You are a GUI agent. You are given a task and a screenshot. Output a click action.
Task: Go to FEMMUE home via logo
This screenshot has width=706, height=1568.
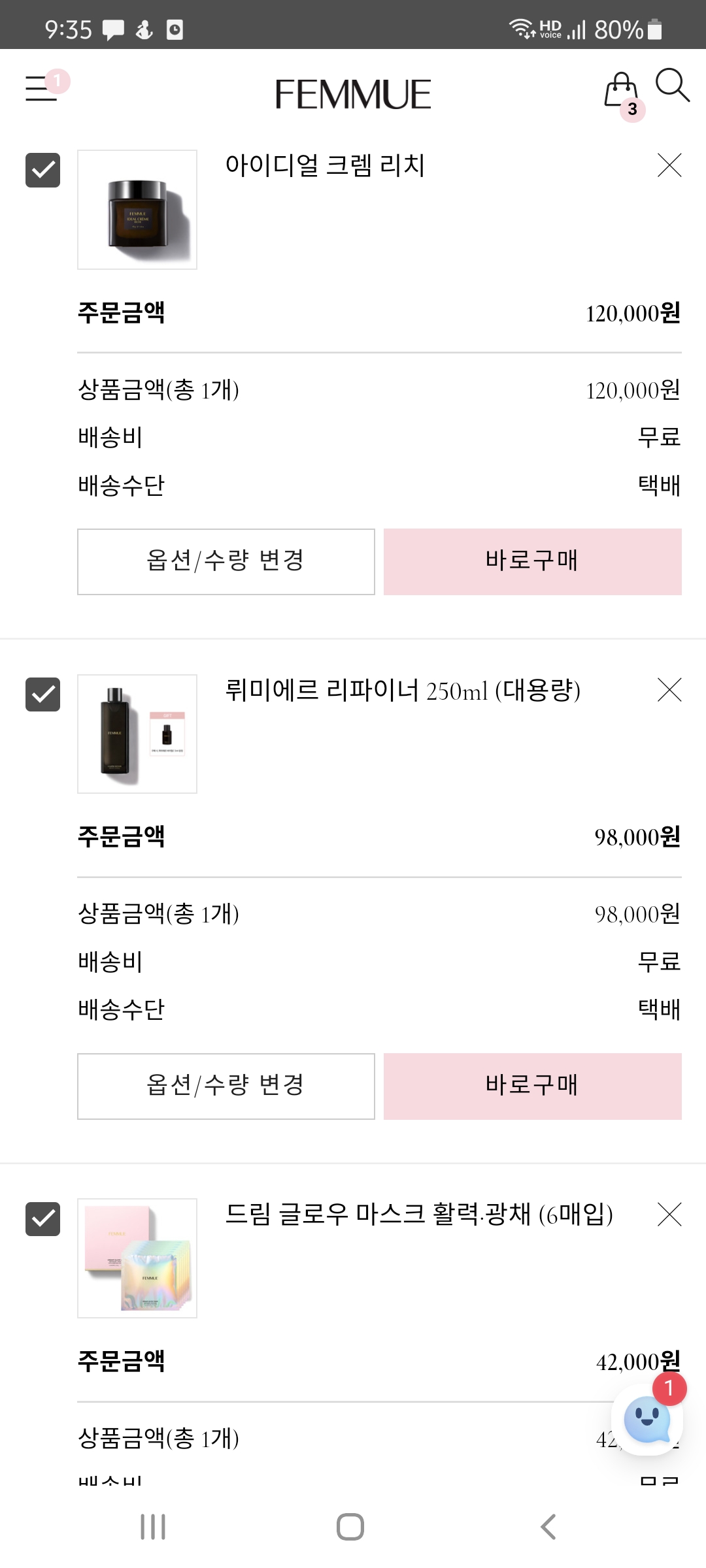pyautogui.click(x=353, y=94)
